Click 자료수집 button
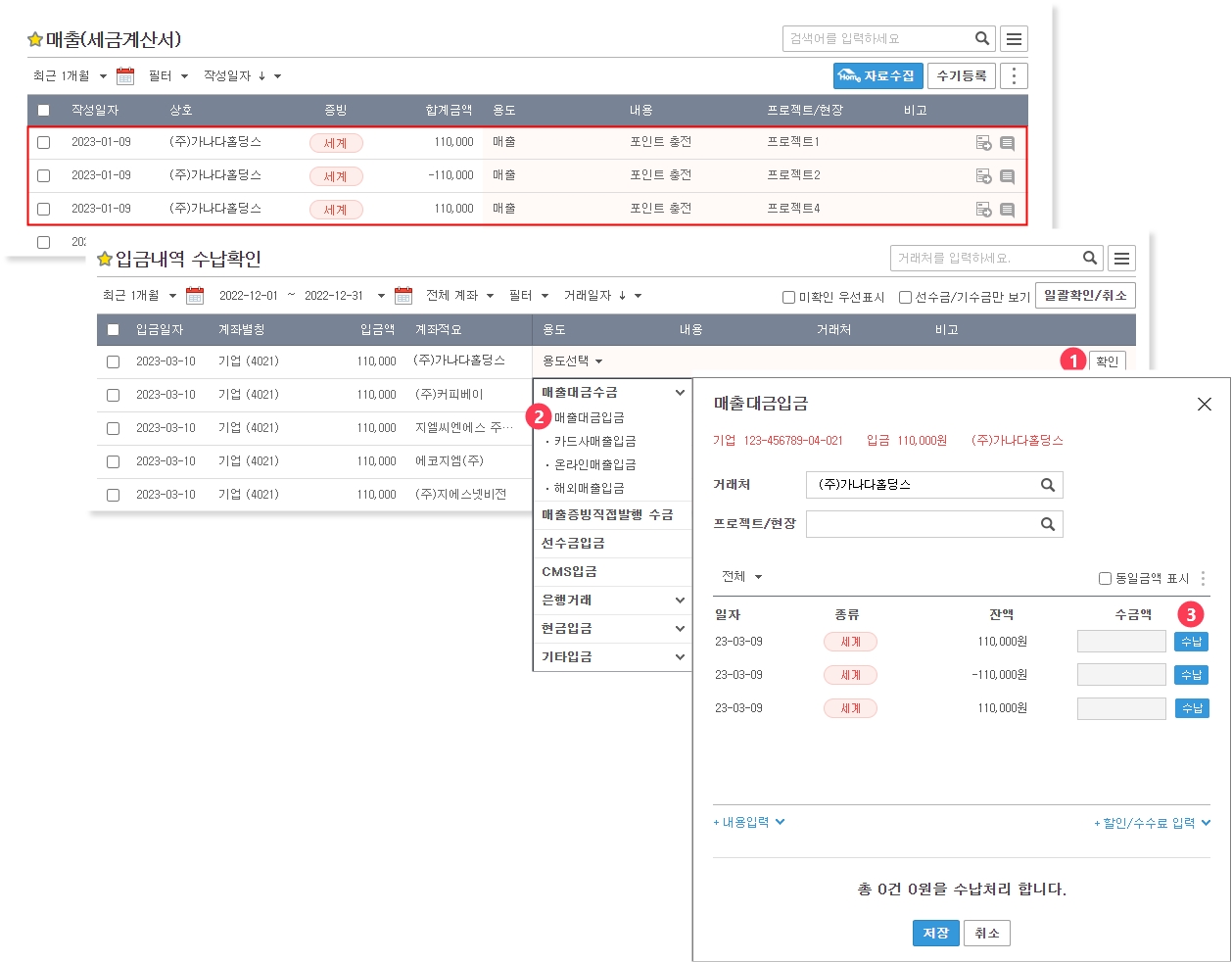Viewport: 1232px width, 962px height. coord(877,76)
